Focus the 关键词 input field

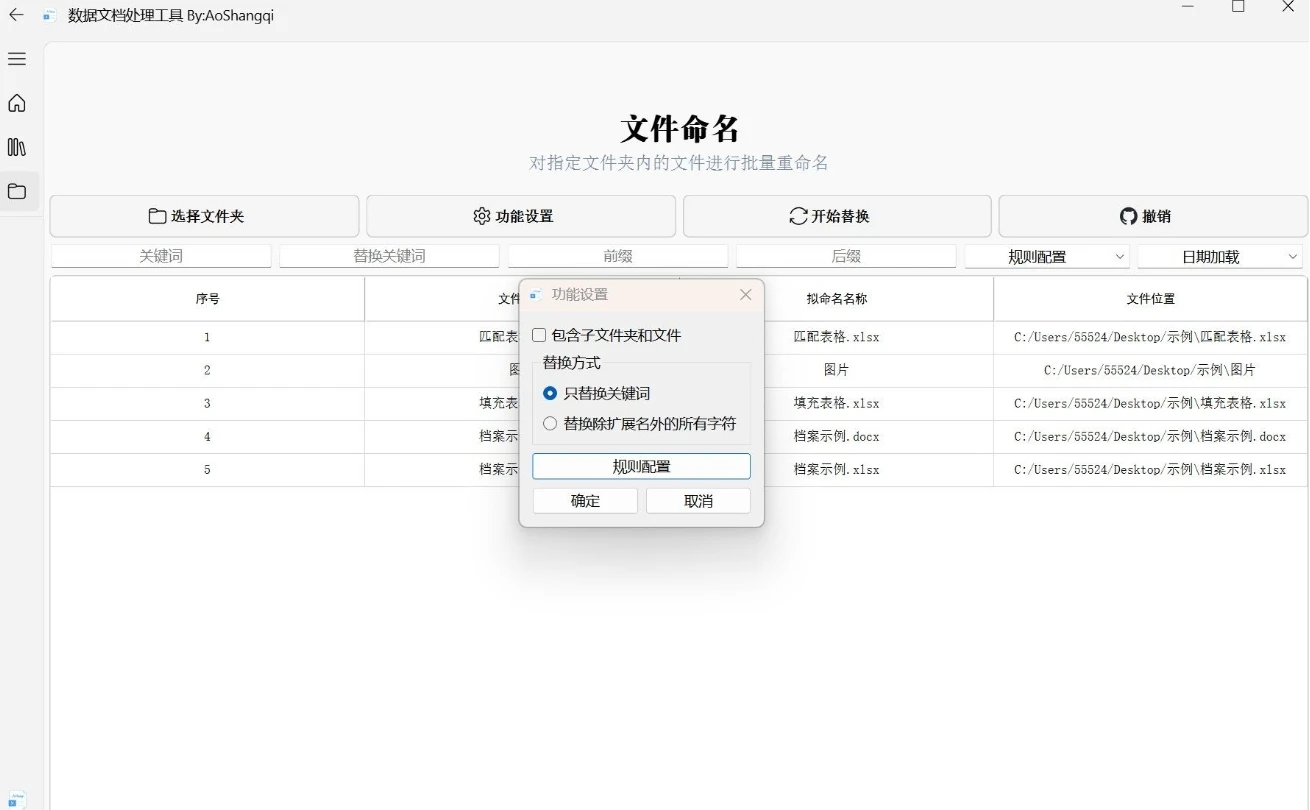point(161,256)
